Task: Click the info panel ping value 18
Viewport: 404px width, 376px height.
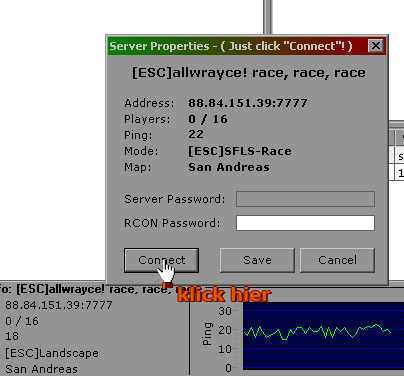Action: (12, 336)
